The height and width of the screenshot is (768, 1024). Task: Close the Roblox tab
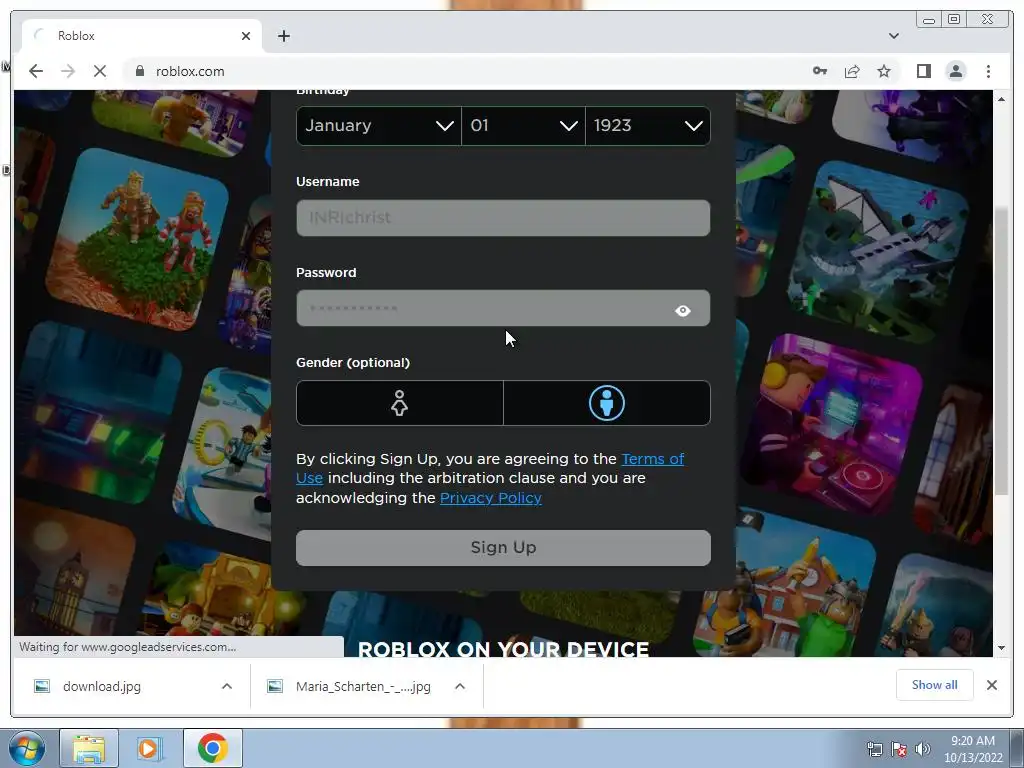(x=246, y=36)
